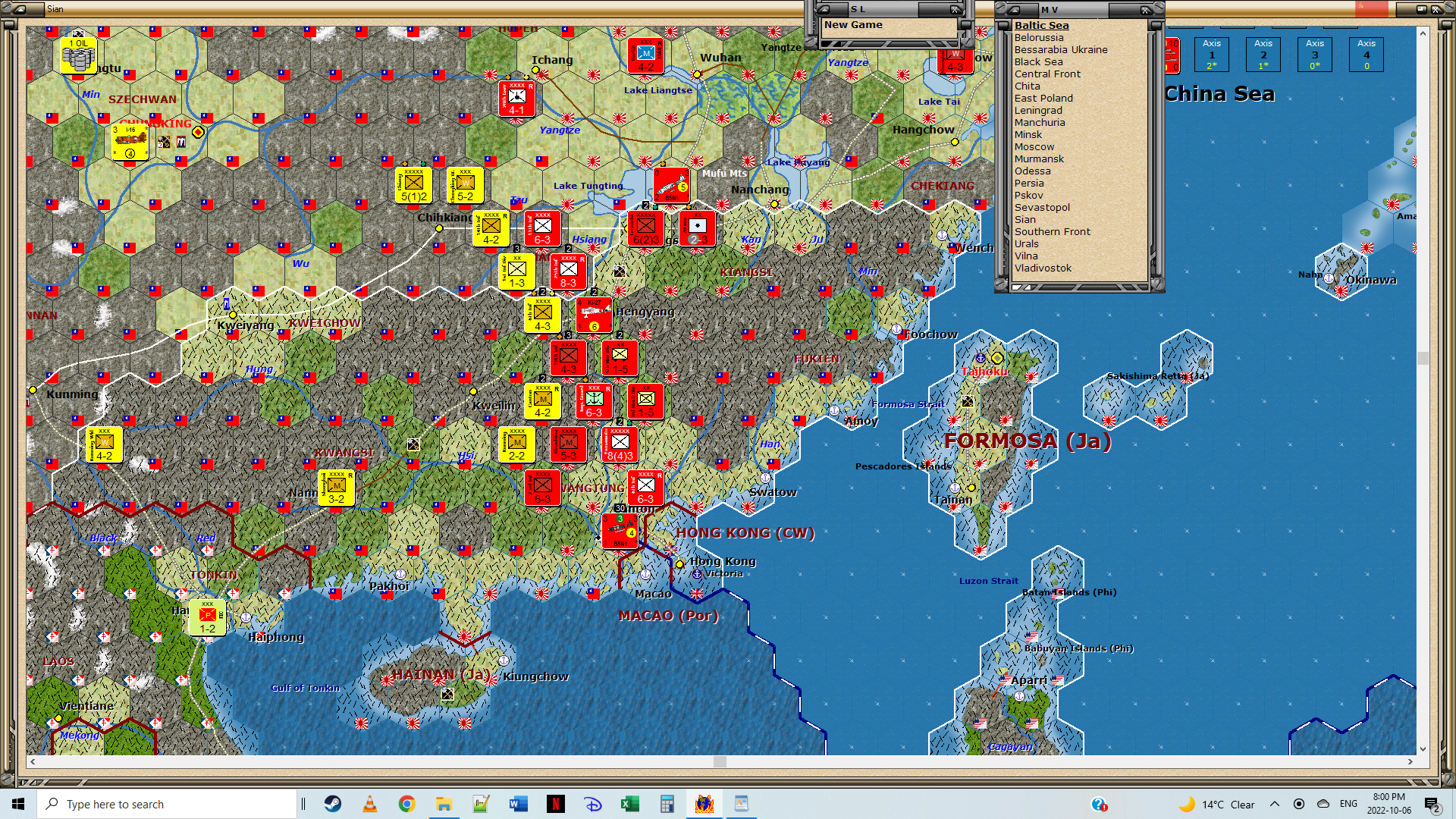Select the yellow aircraft counter at Chungking

tap(130, 142)
